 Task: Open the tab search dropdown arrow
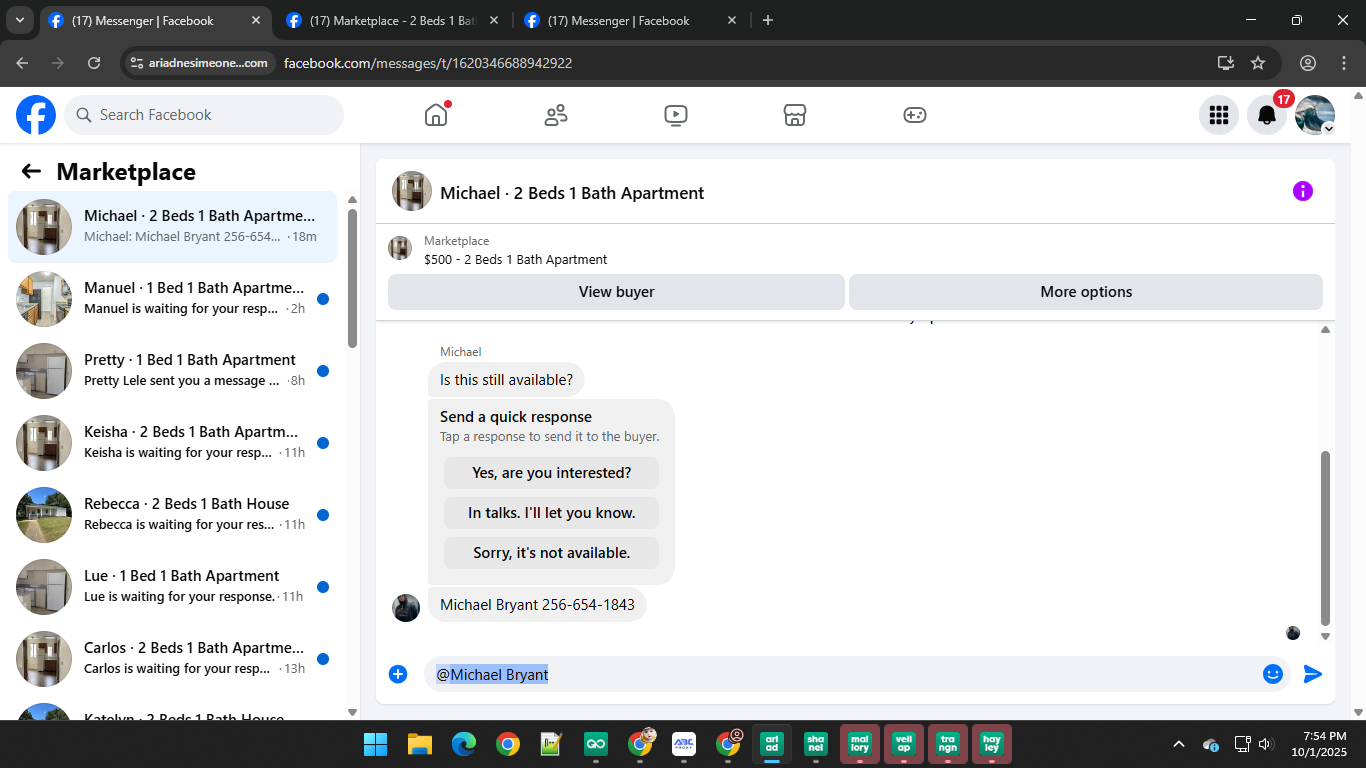pos(20,20)
